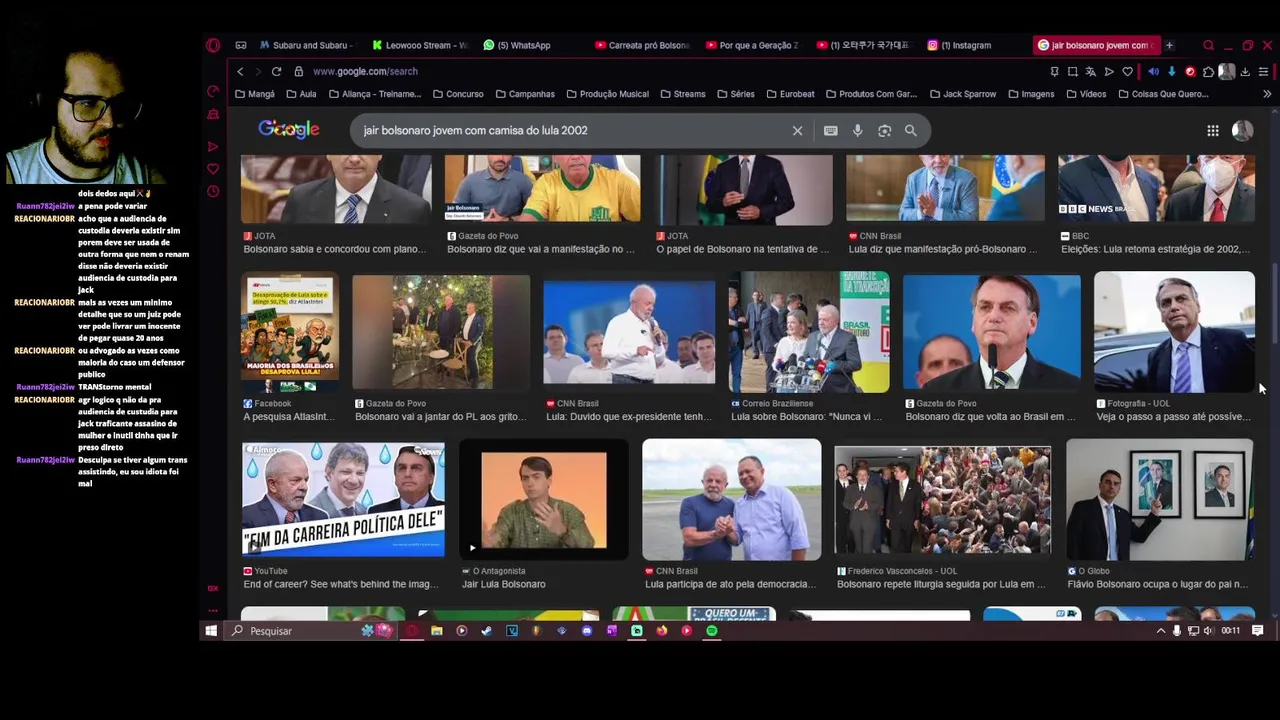Open the Windows notification center icon
This screenshot has width=1280, height=720.
point(1258,631)
